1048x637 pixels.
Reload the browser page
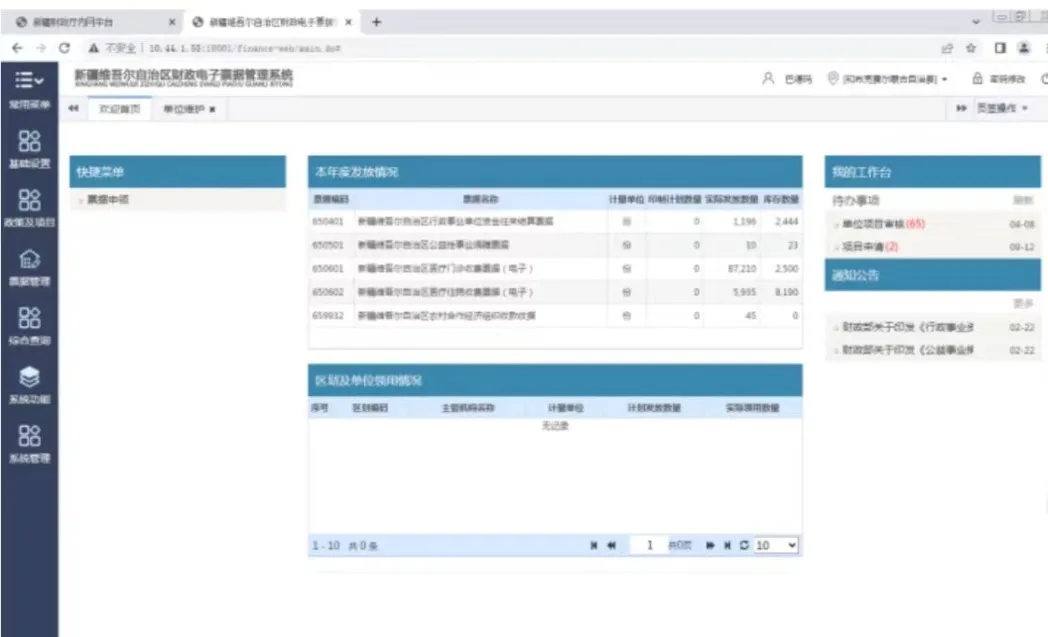64,47
